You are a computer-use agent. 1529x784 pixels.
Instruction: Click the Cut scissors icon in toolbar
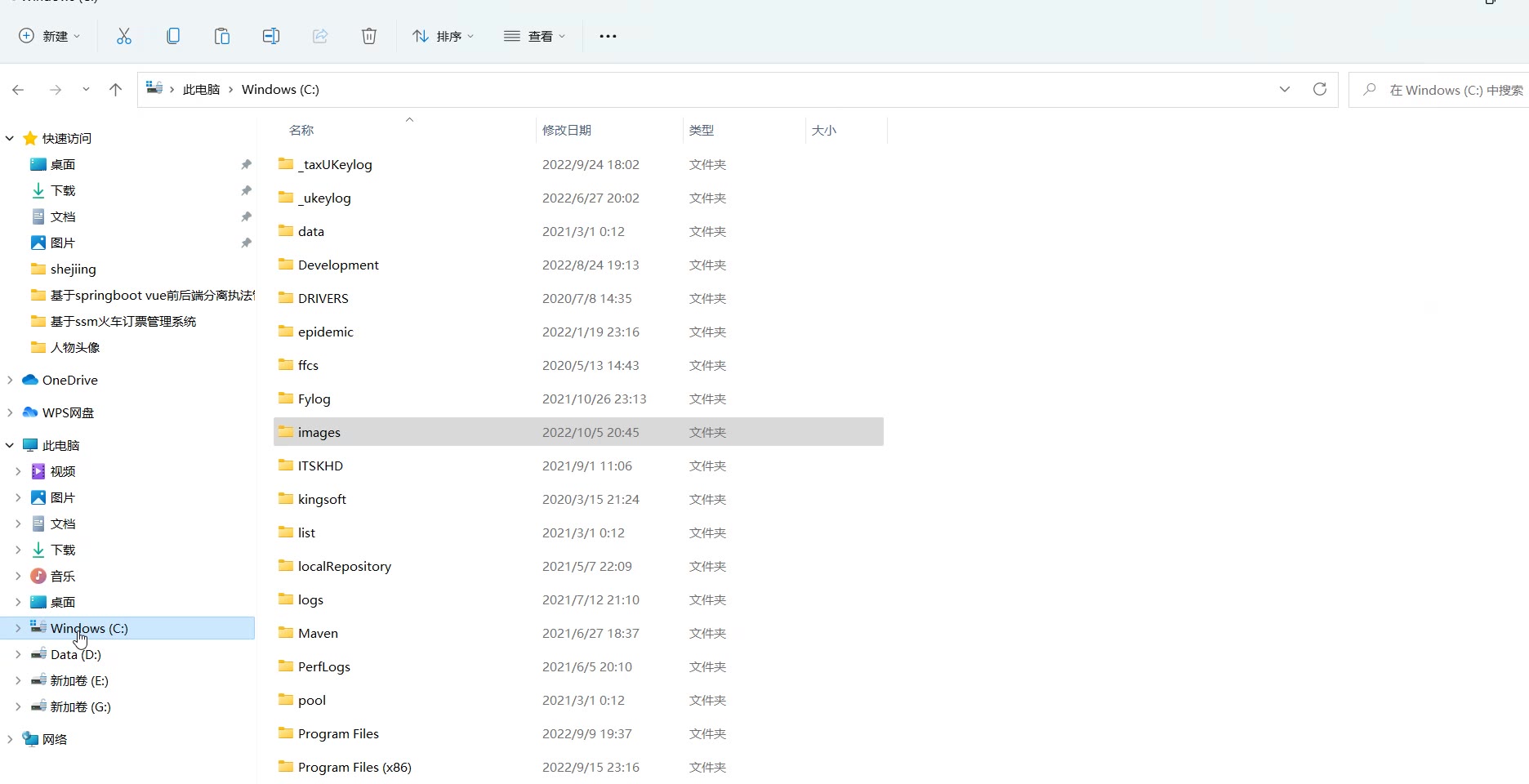124,36
